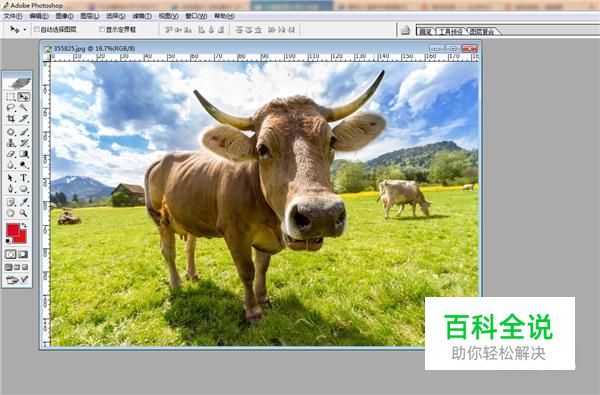Viewport: 600px width, 395px height.
Task: Set Standard Screen Mode
Action: pos(8,267)
